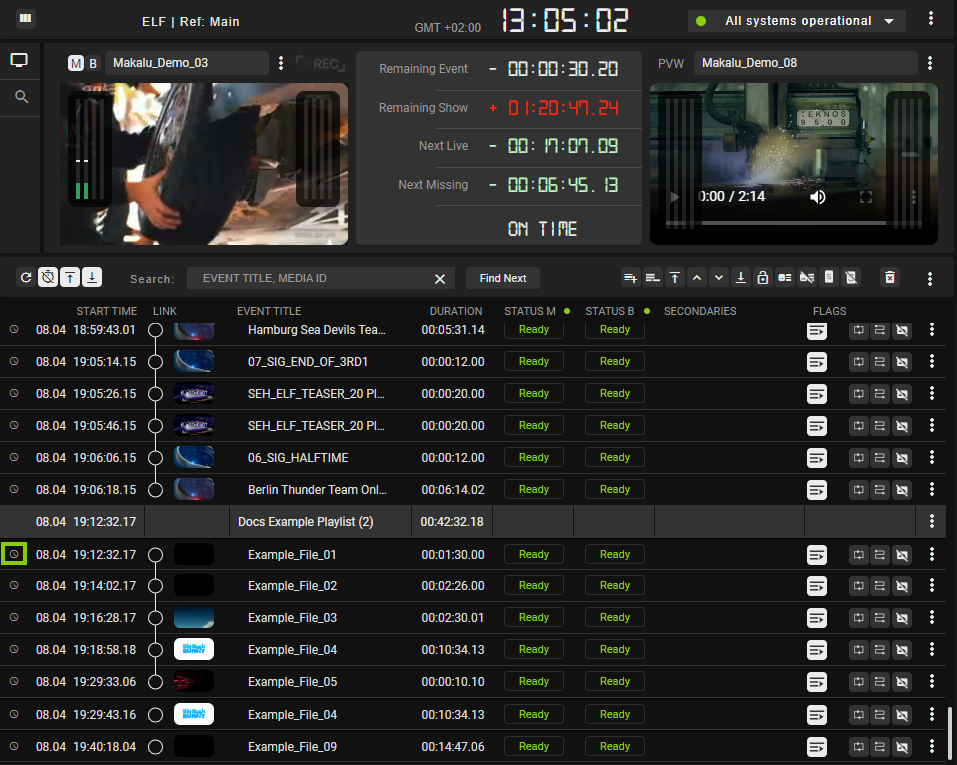Viewport: 957px width, 765px height.
Task: Open the PVW Makalu_Demo_08 options menu
Action: [930, 62]
